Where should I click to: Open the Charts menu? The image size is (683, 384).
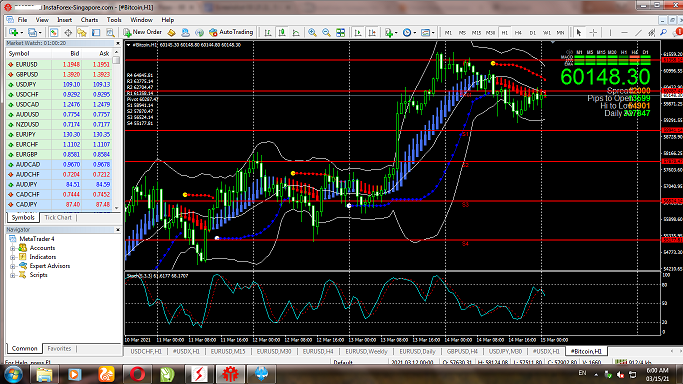pos(89,20)
